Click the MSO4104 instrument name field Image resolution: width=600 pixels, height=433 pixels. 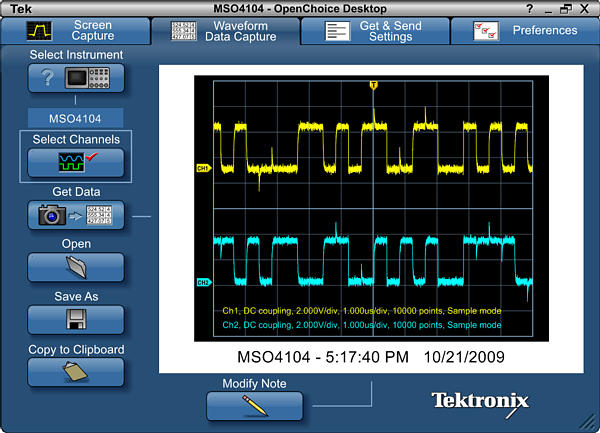point(75,118)
